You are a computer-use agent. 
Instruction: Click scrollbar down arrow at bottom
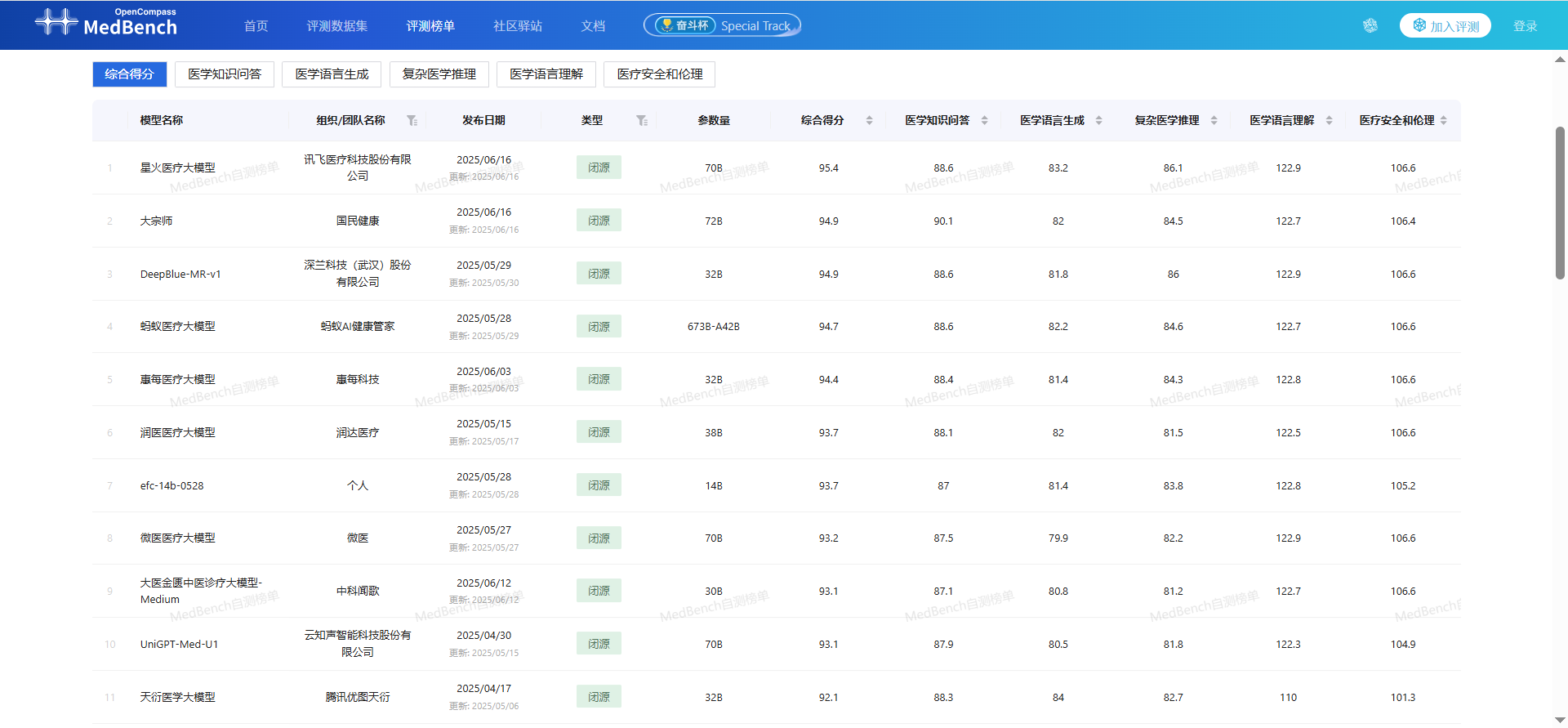(x=1560, y=720)
